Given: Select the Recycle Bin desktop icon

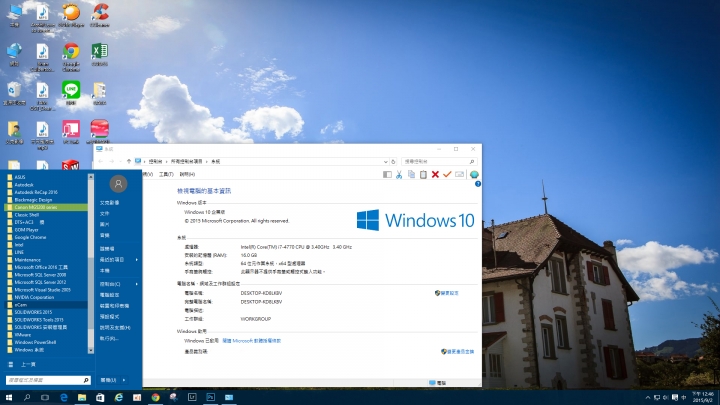Looking at the screenshot, I should point(14,94).
